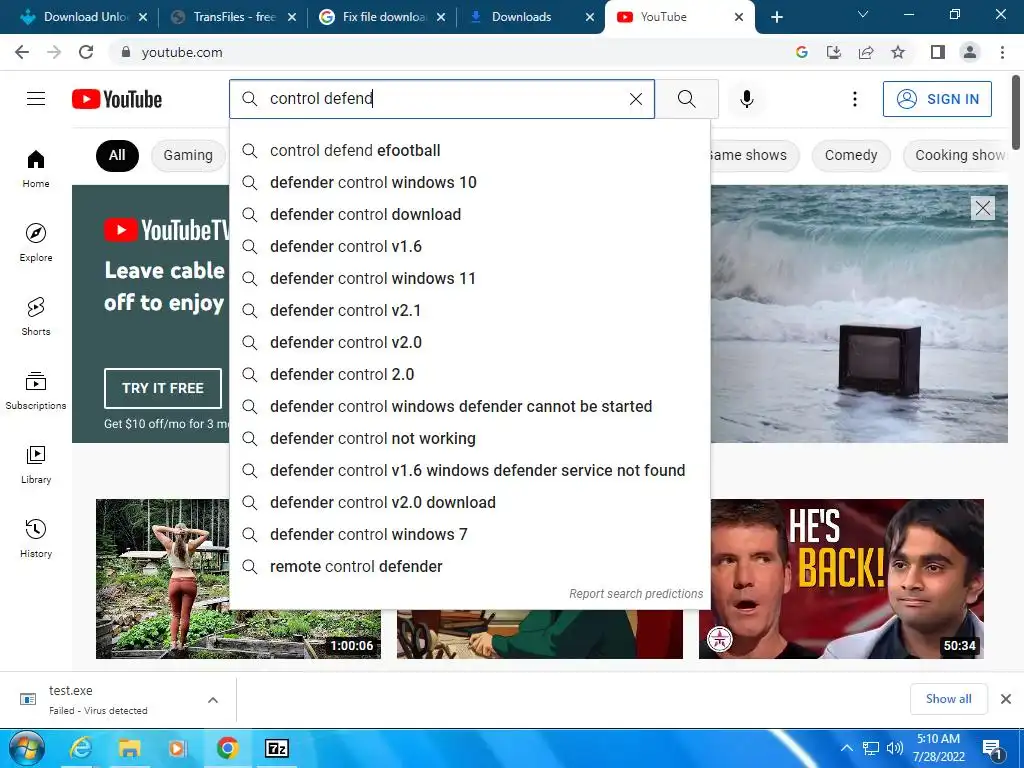The width and height of the screenshot is (1024, 768).
Task: Open the HE'S BACK video thumbnail
Action: click(841, 579)
